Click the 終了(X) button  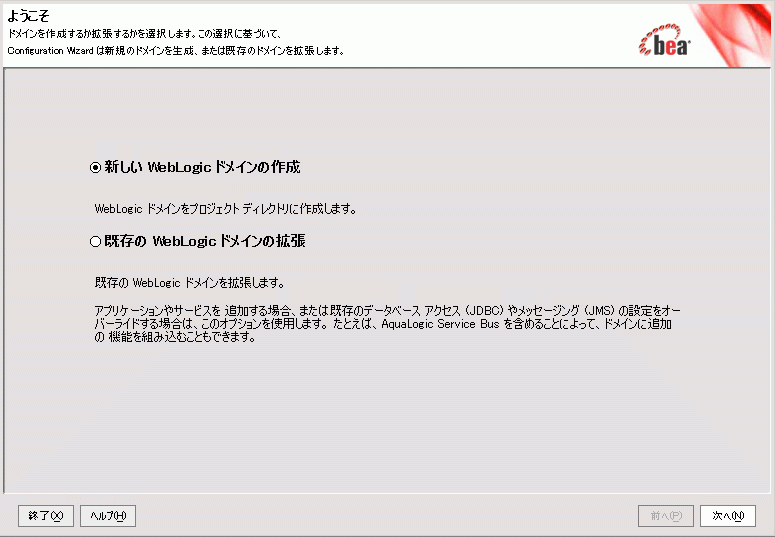(46, 516)
